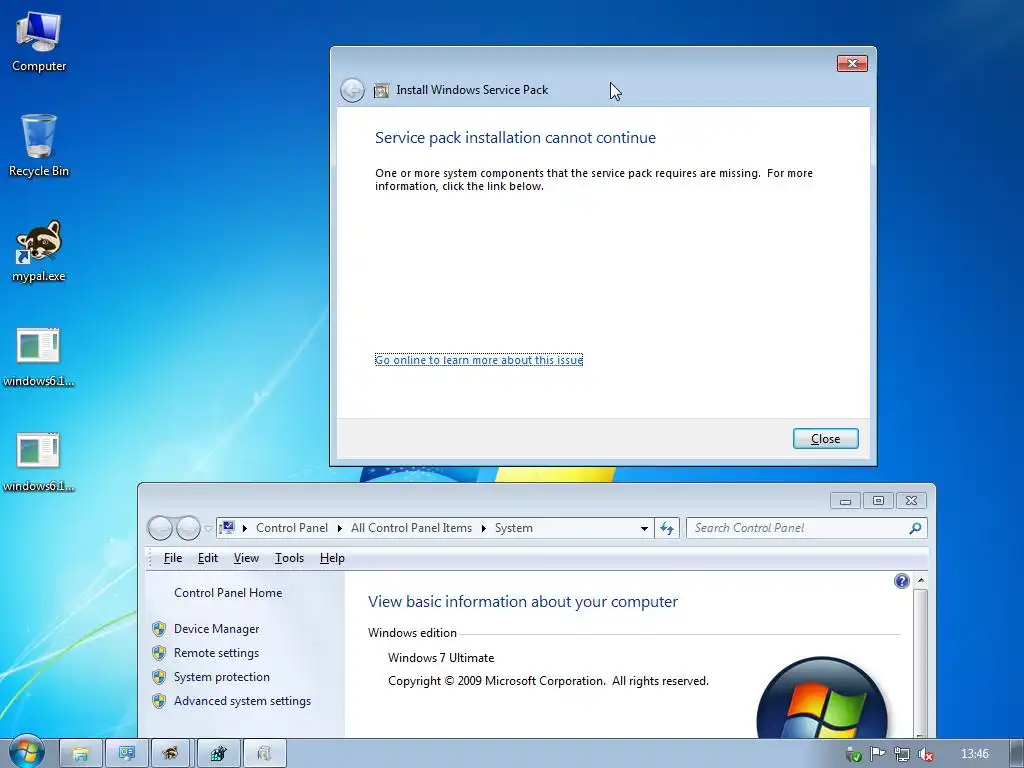
Task: Click the Close button in Service Pack dialog
Action: point(825,439)
